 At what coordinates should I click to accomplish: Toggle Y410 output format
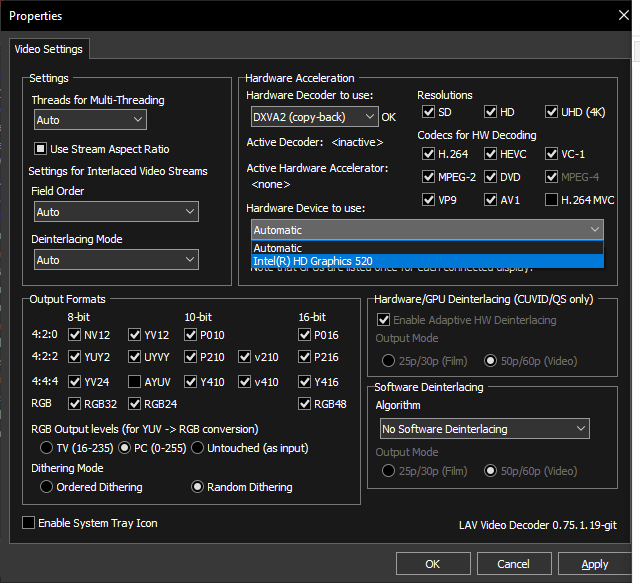(190, 382)
